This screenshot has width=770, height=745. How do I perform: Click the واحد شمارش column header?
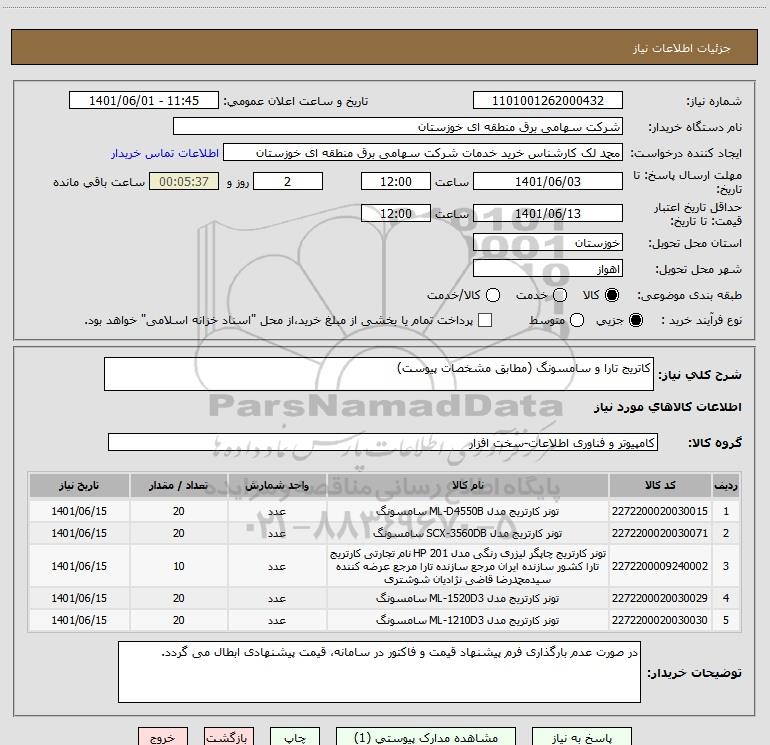coord(277,485)
